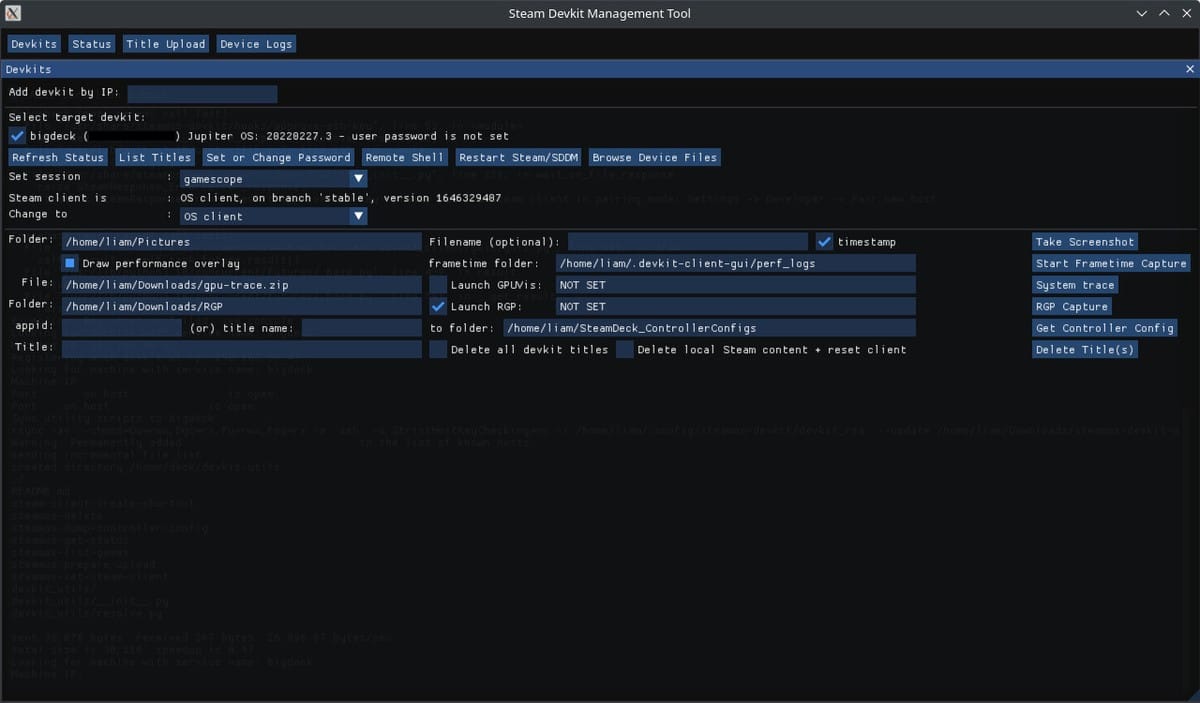Click the System trace button
This screenshot has height=703, width=1200.
pyautogui.click(x=1075, y=285)
